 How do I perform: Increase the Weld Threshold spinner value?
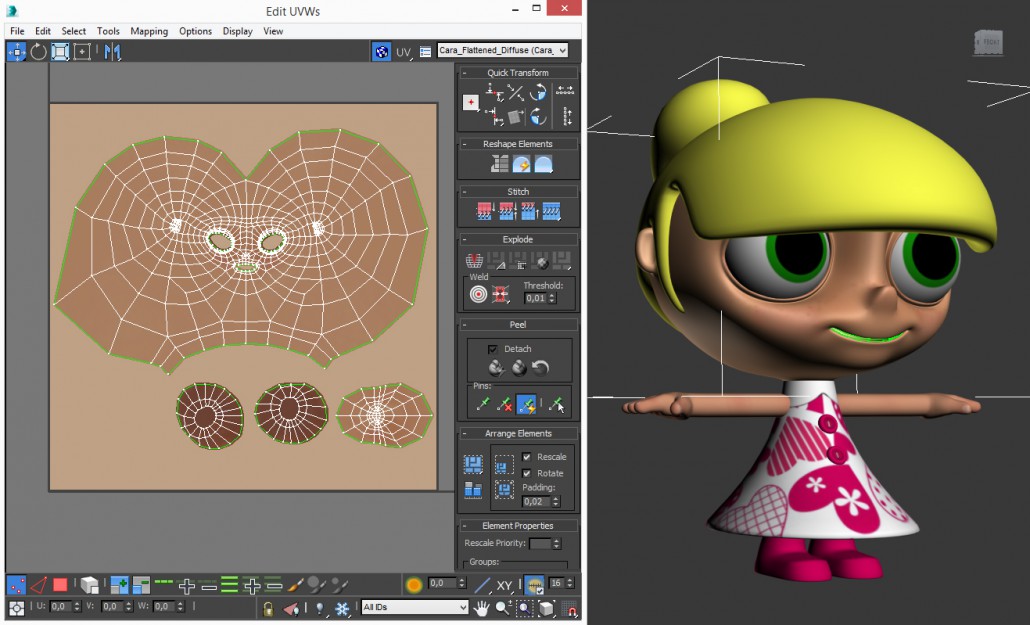(553, 294)
